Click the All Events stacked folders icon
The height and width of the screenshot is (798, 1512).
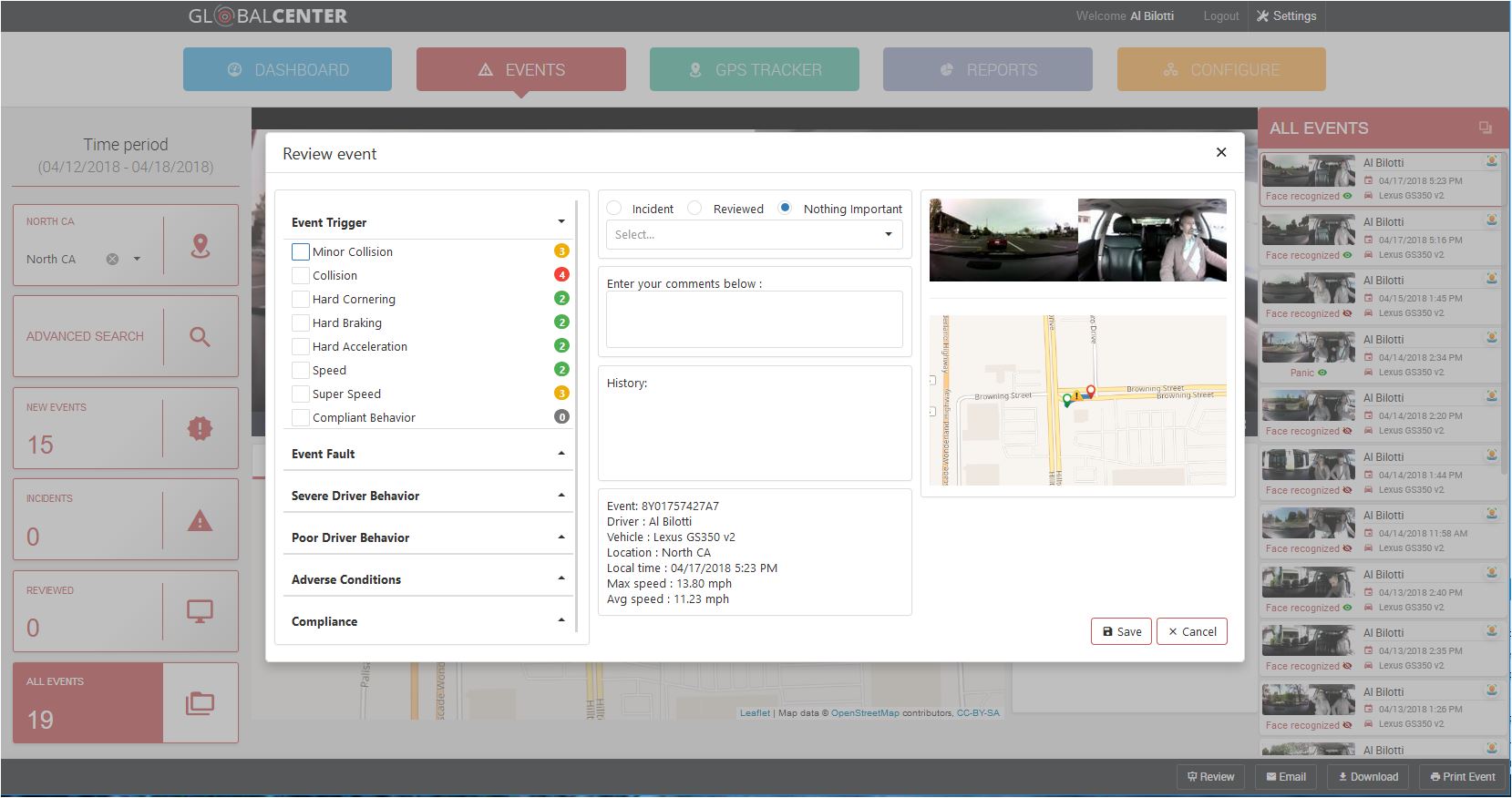point(200,703)
